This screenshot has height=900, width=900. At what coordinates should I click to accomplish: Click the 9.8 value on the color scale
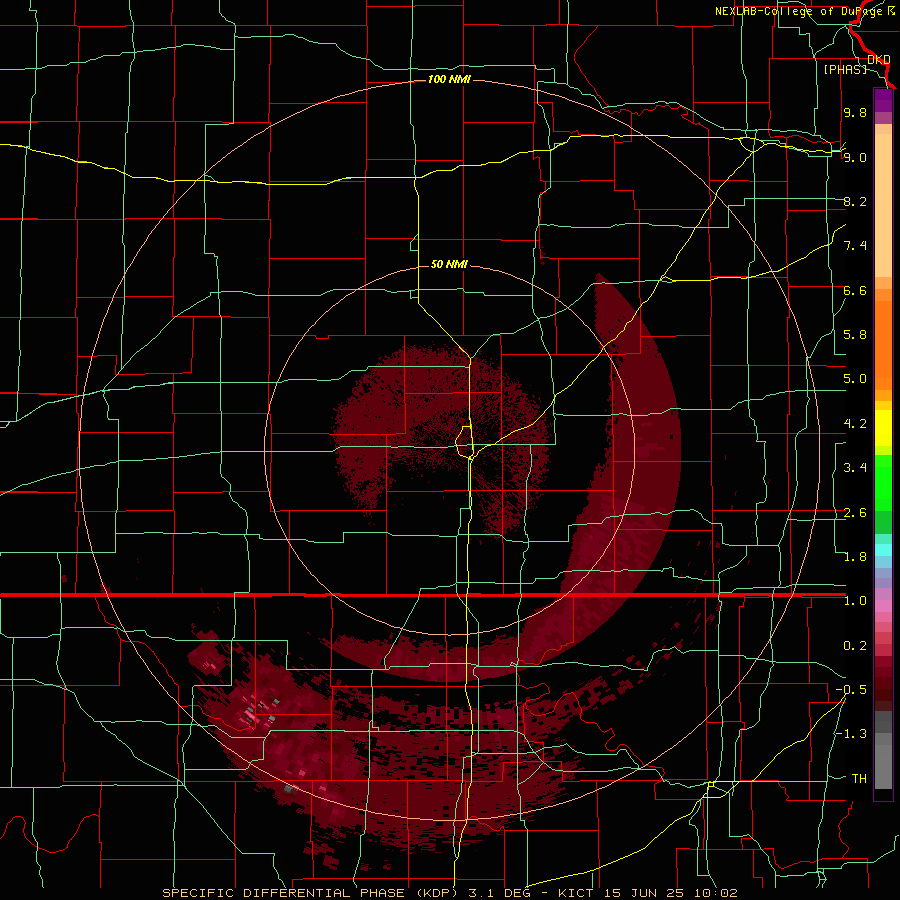coord(855,112)
